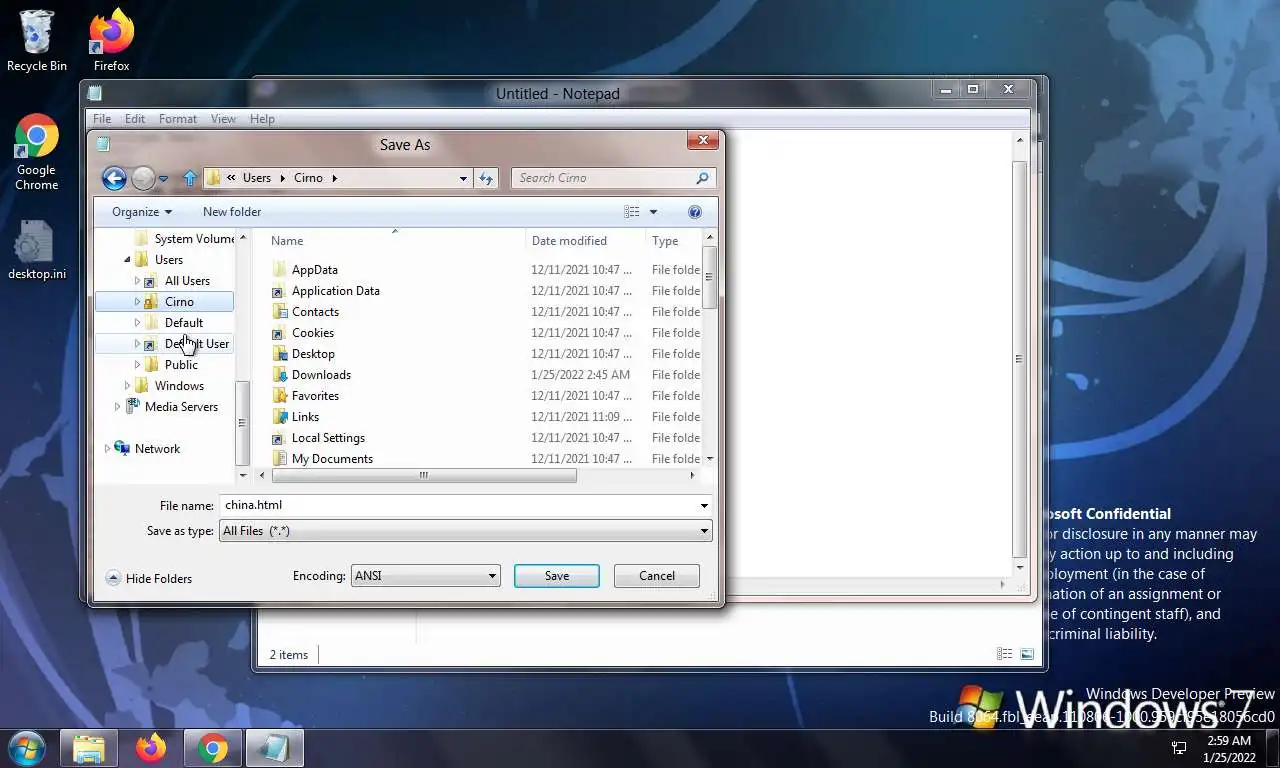Viewport: 1280px width, 768px height.
Task: Click the Back arrow in Save As dialog
Action: click(114, 178)
